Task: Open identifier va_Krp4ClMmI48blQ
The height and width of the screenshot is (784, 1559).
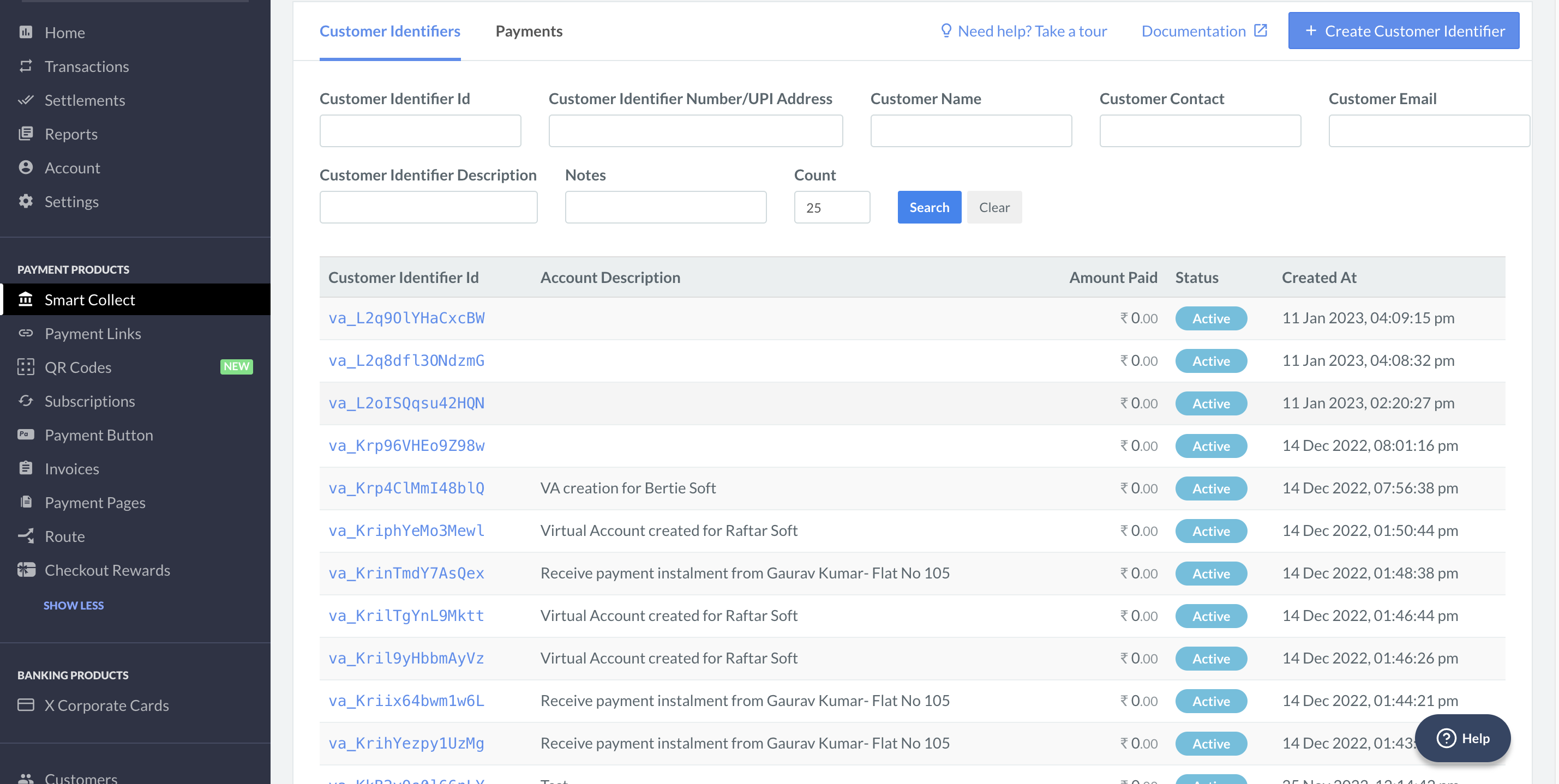Action: [x=406, y=487]
